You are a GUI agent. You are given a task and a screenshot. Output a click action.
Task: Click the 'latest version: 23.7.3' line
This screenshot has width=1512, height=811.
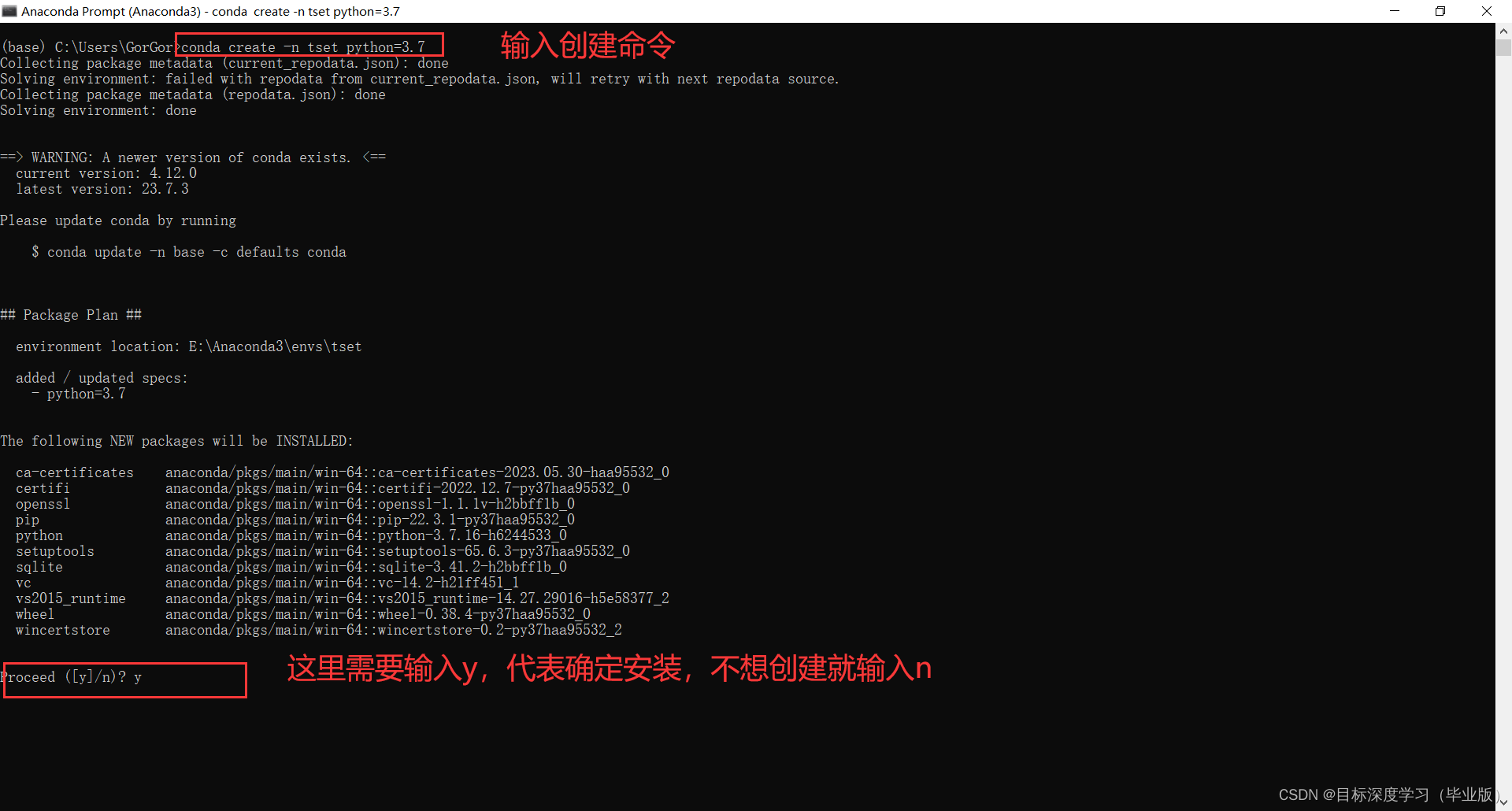(102, 189)
